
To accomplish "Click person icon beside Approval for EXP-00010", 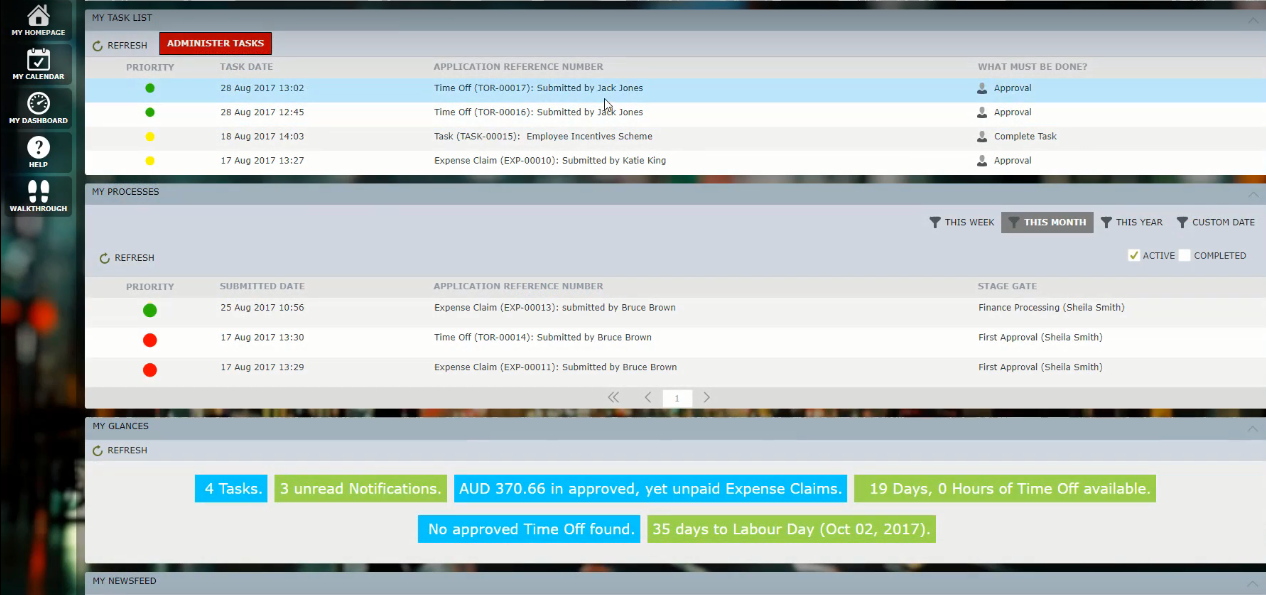I will tap(982, 160).
